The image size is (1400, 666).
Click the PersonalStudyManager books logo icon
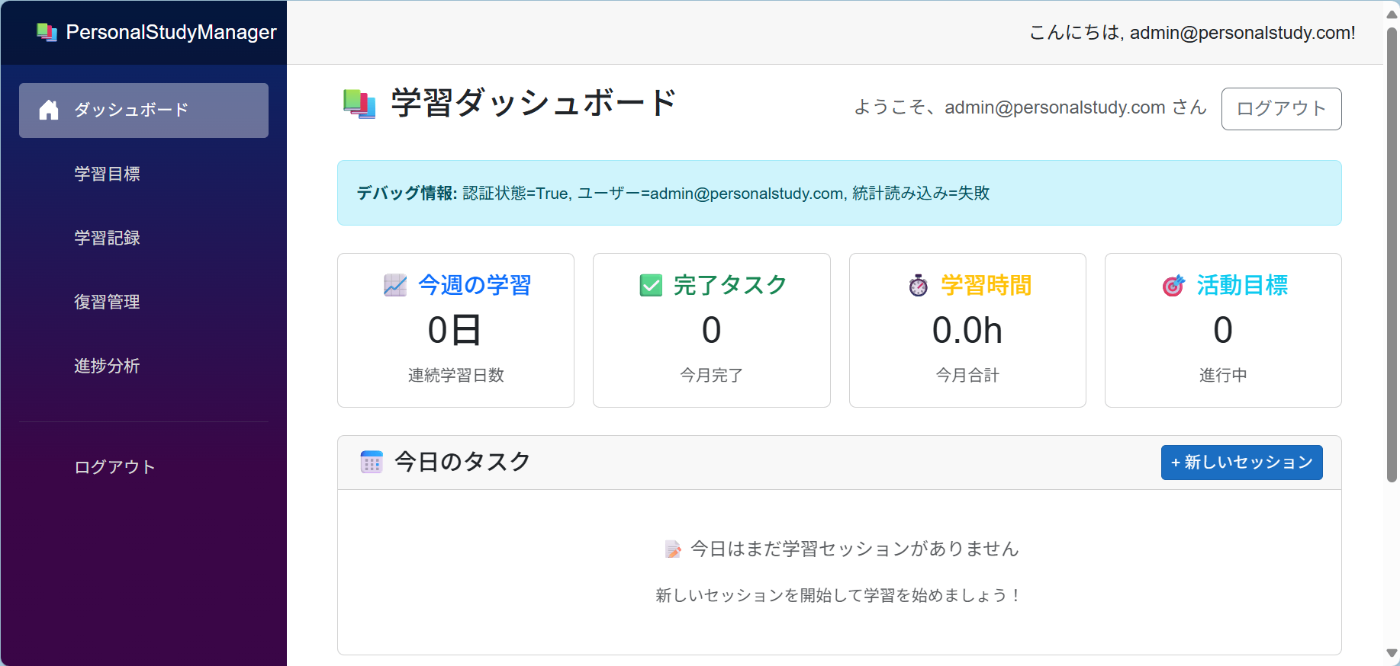point(46,32)
